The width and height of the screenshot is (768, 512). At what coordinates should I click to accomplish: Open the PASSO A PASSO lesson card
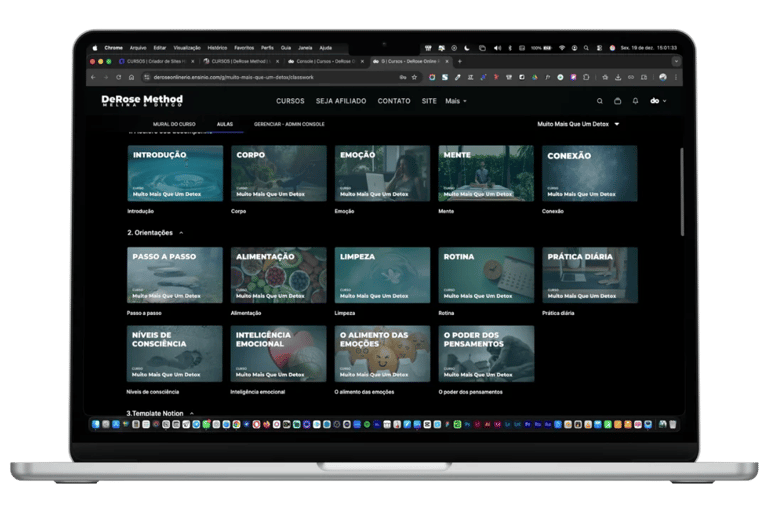pos(175,275)
